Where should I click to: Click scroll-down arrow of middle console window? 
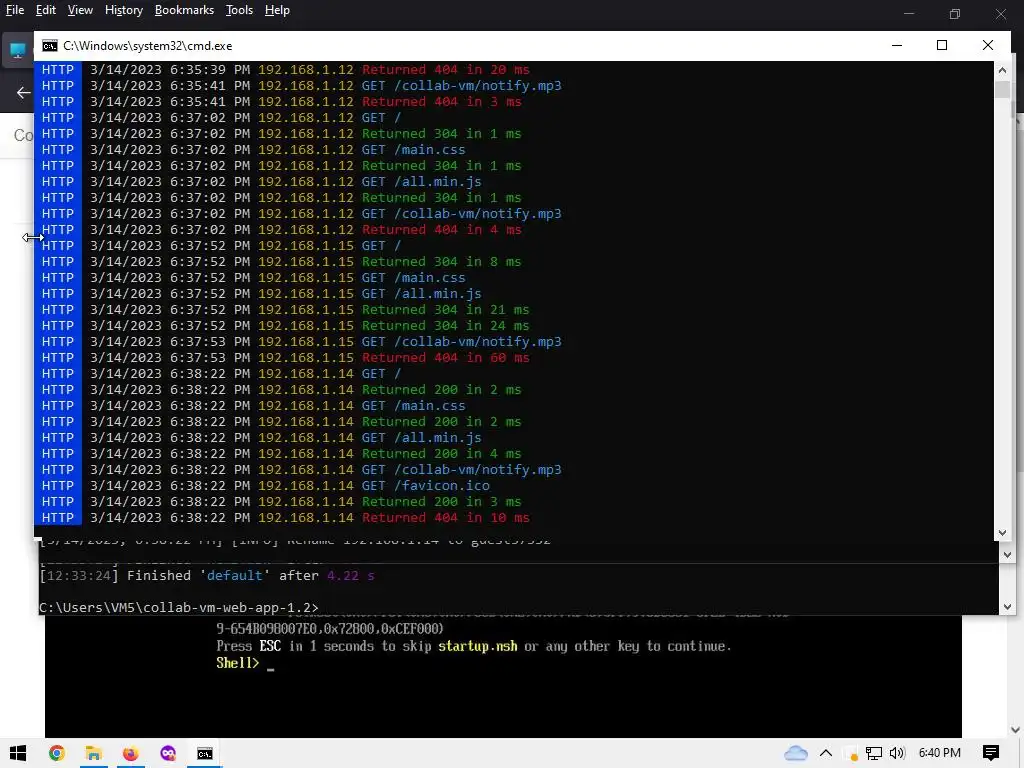(1006, 554)
